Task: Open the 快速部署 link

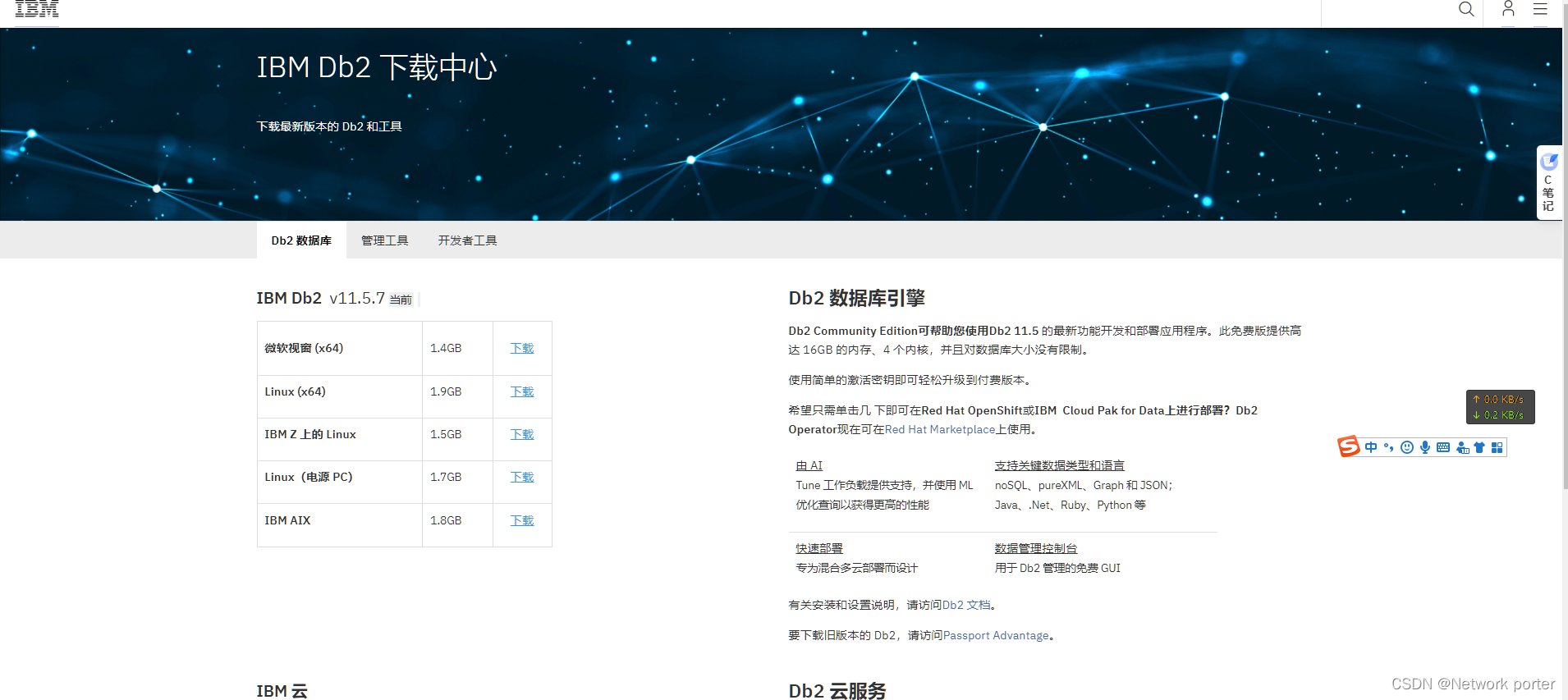Action: coord(819,548)
